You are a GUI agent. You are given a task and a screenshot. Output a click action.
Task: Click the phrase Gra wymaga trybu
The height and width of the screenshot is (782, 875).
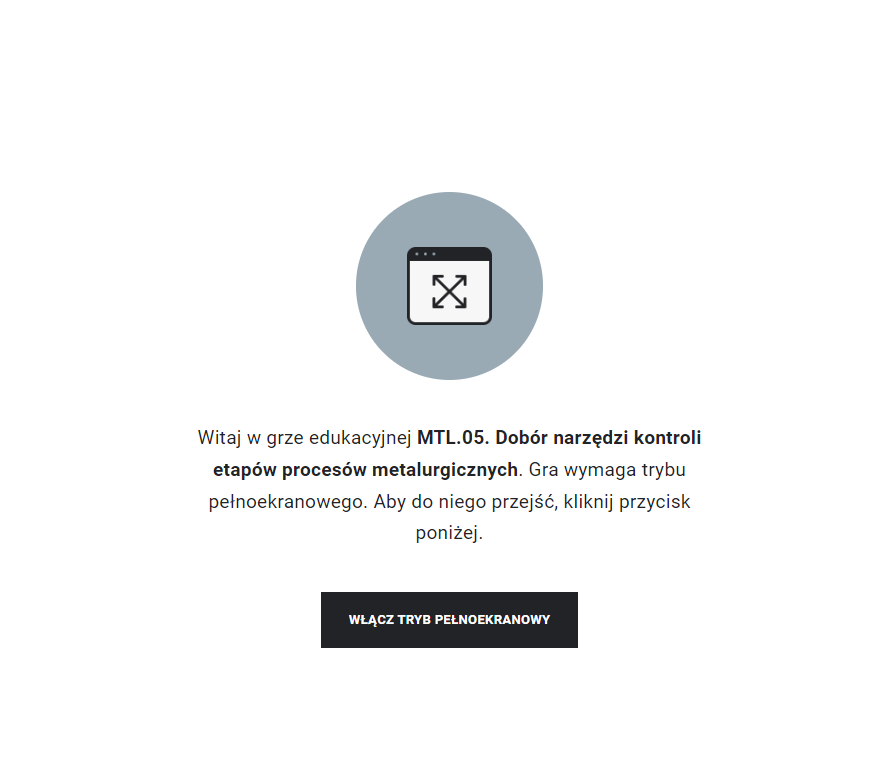pos(607,470)
